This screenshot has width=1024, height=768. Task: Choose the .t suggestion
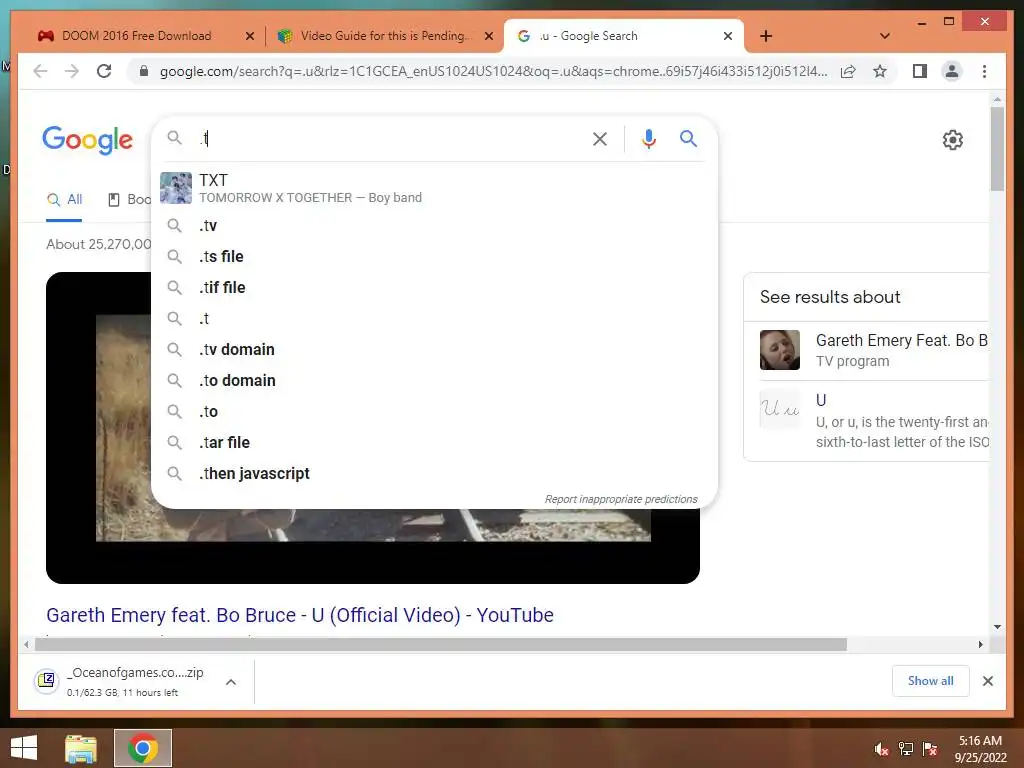(434, 319)
